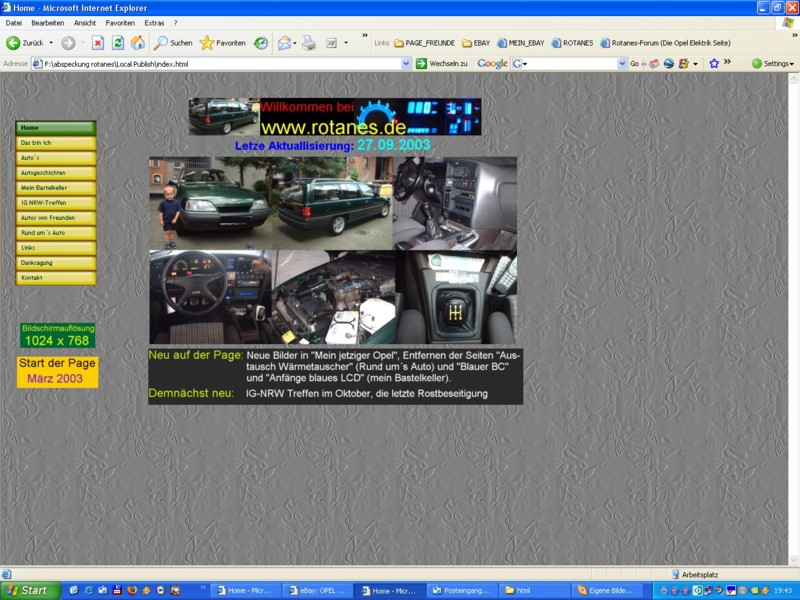Image resolution: width=800 pixels, height=600 pixels.
Task: Click the gear shifter photo thumbnail
Action: point(458,297)
